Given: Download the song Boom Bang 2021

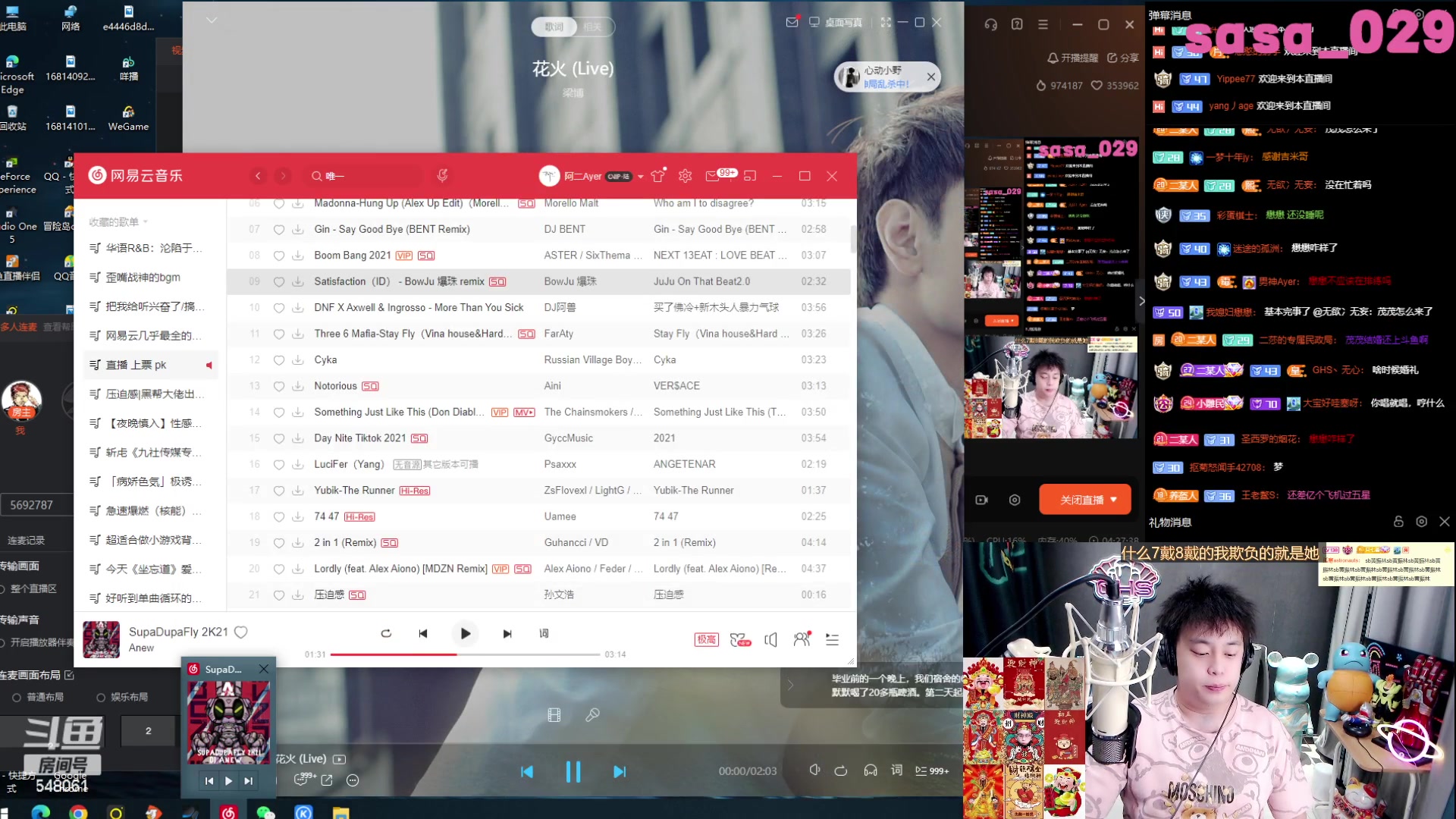Looking at the screenshot, I should coord(298,256).
